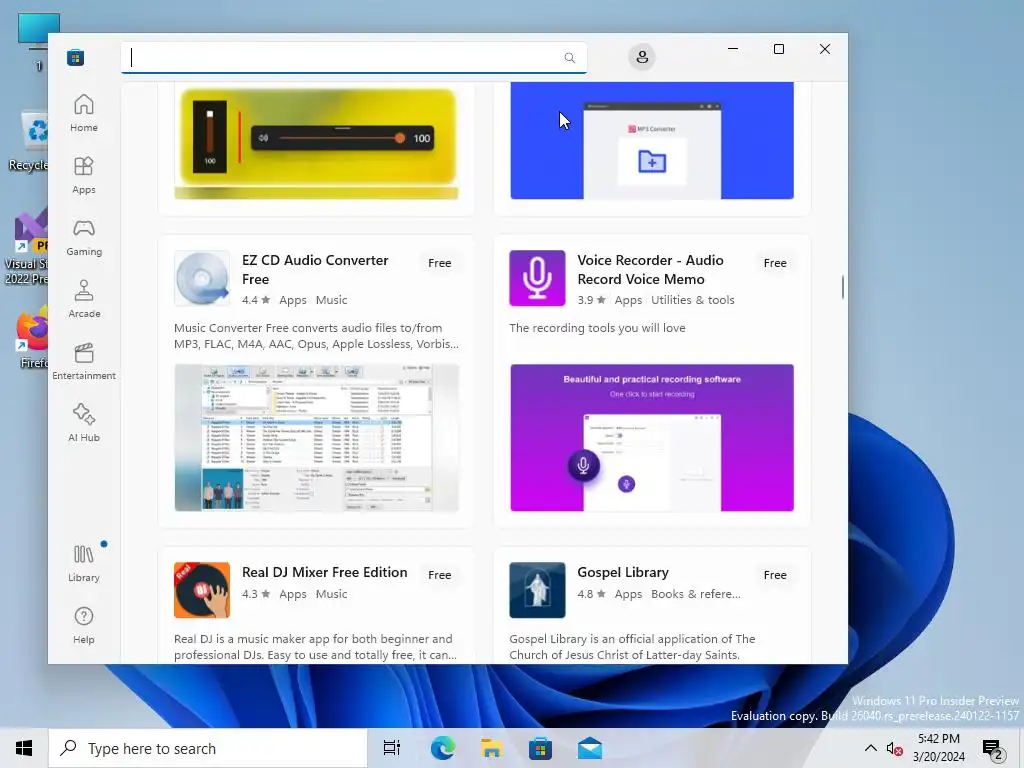Click the Real DJ music maker description text
1024x768 pixels.
tap(315, 647)
